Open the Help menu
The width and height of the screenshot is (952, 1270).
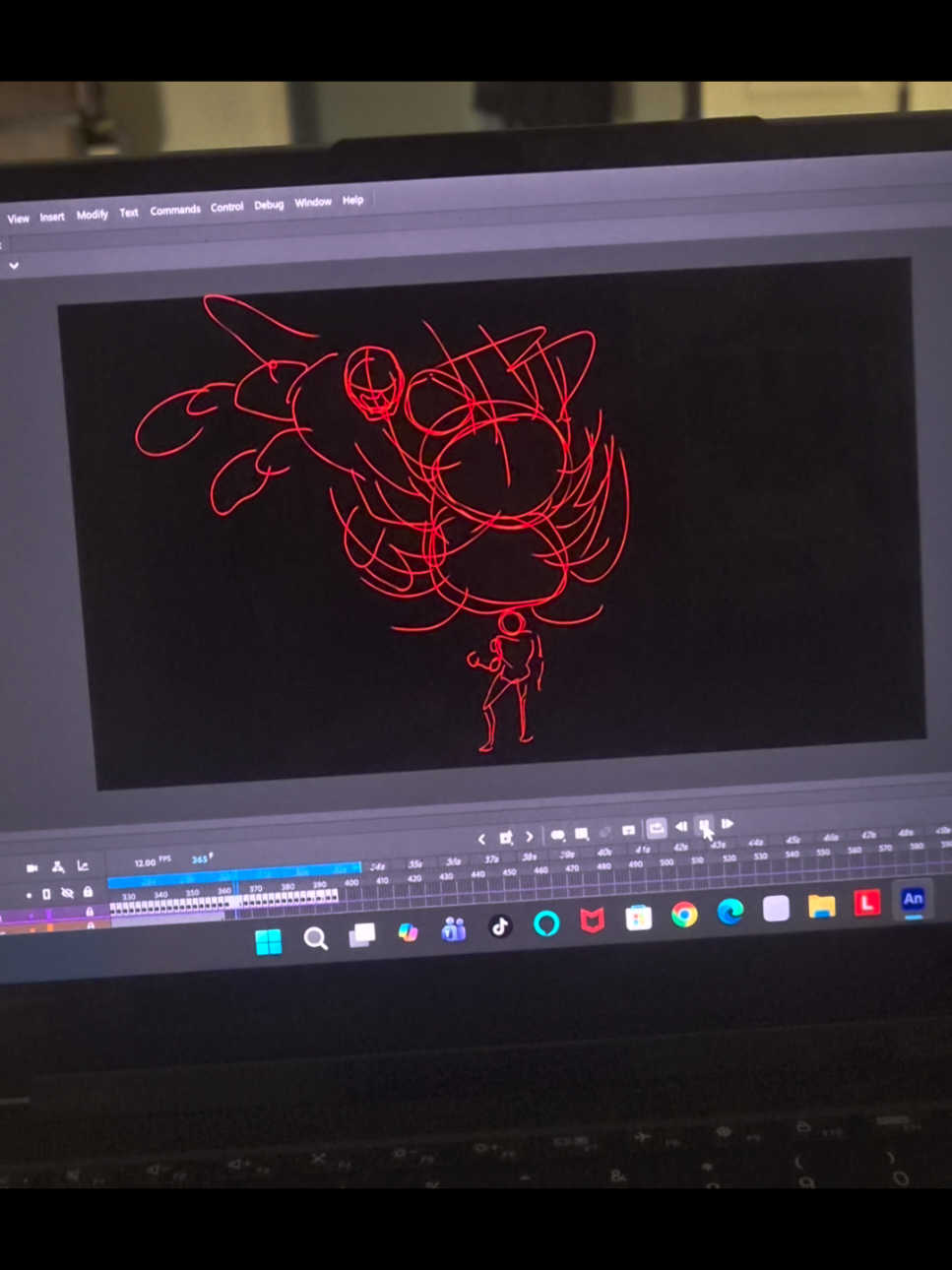click(352, 201)
